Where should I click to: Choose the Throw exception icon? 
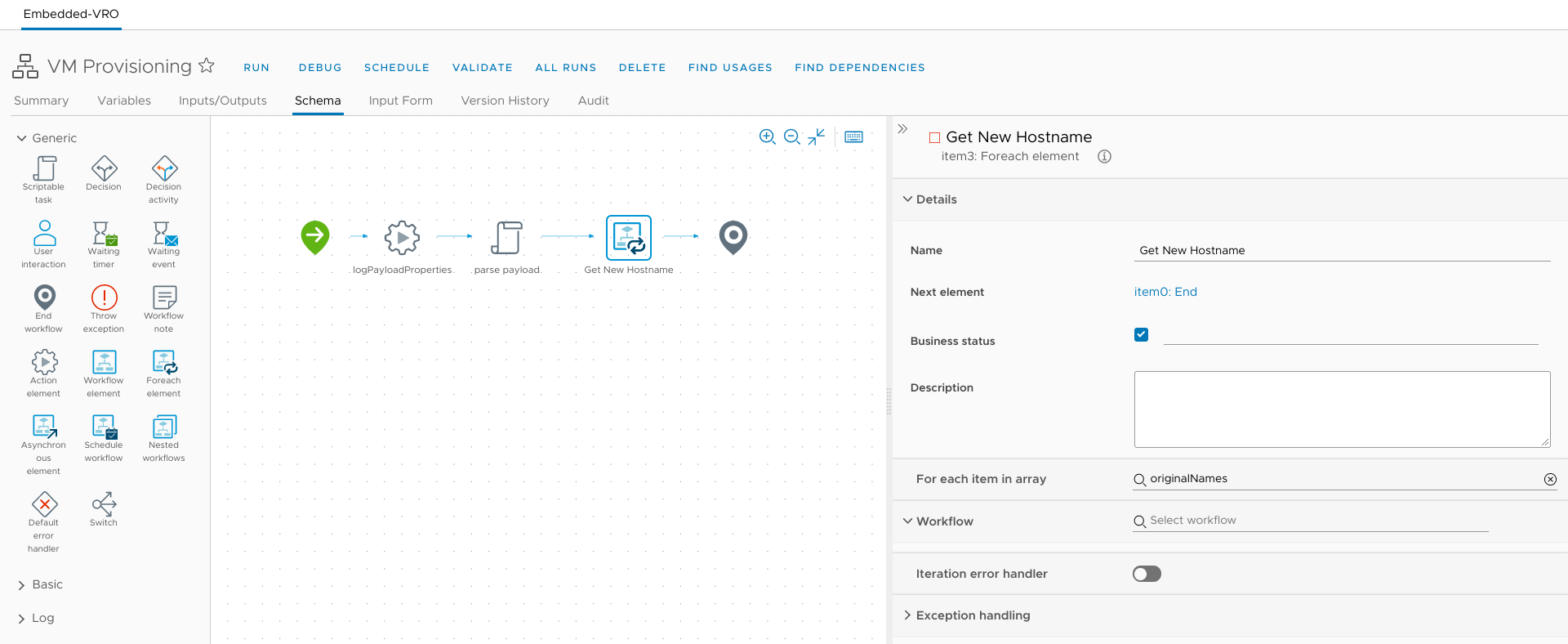[104, 297]
